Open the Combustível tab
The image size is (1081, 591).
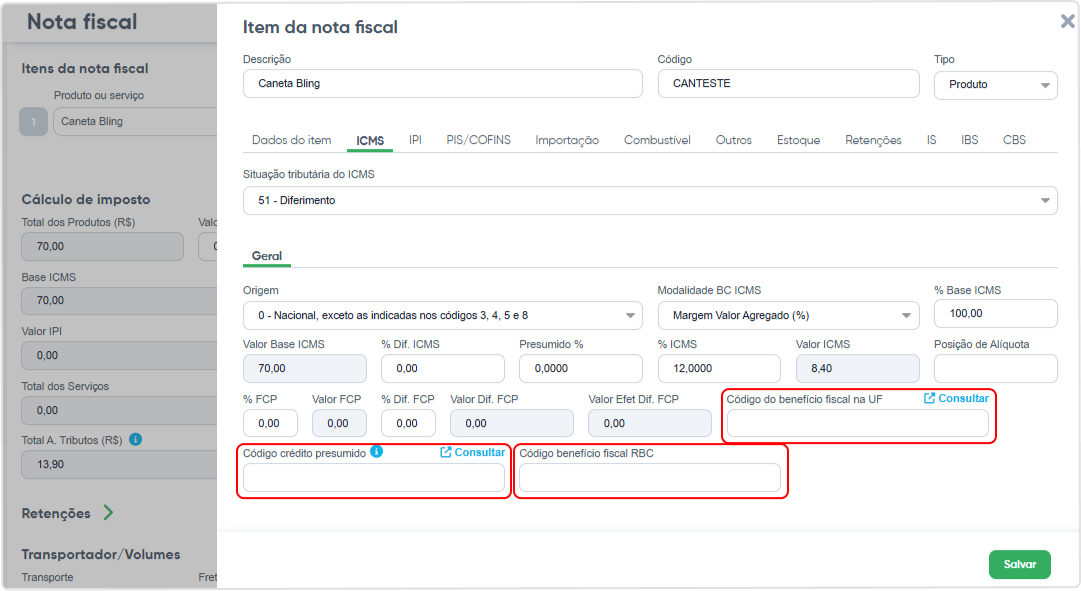point(657,140)
